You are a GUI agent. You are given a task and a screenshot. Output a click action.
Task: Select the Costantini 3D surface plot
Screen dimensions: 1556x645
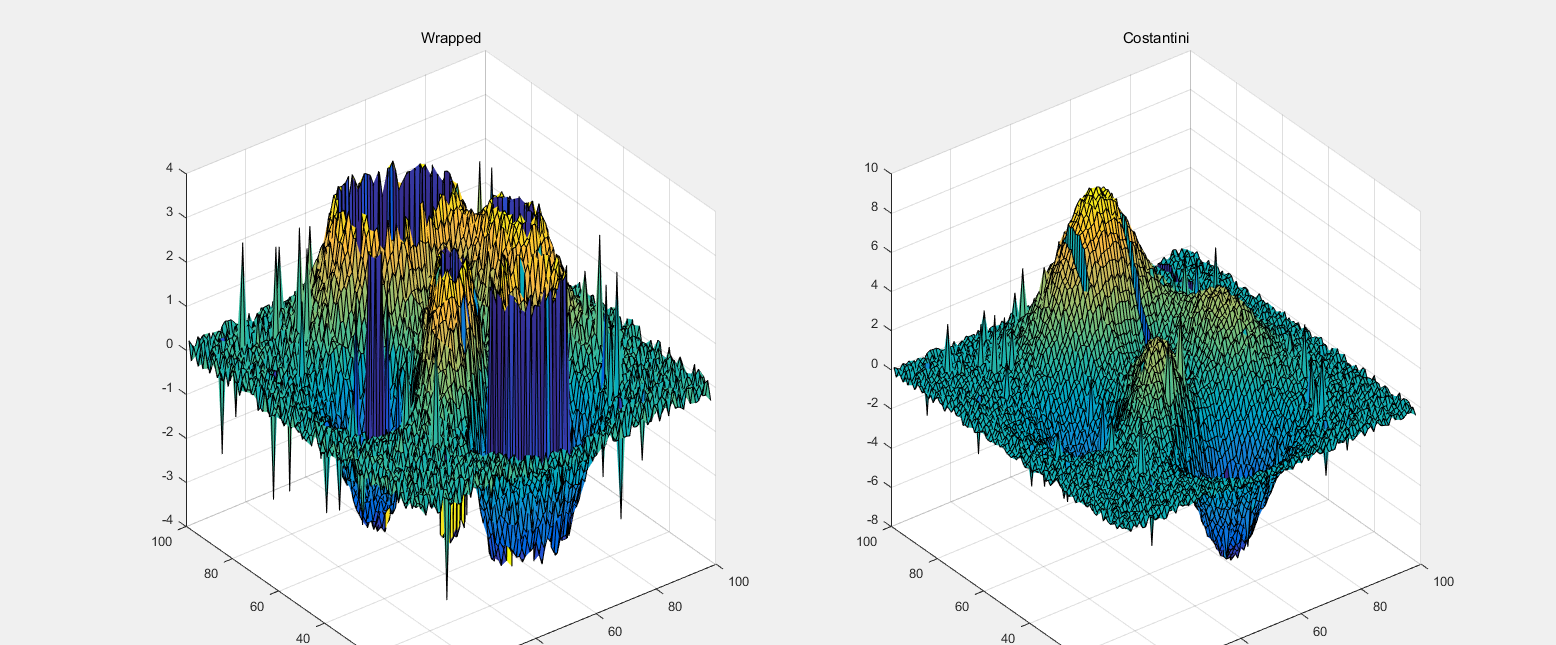click(x=1155, y=375)
